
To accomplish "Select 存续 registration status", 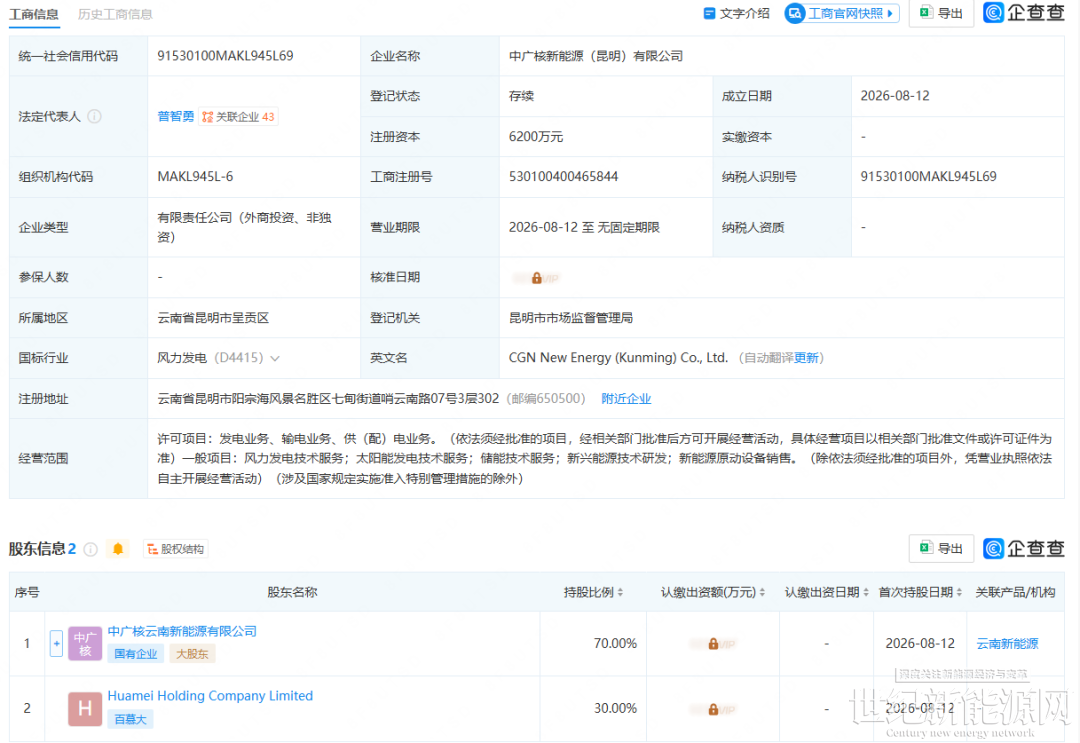I will pos(521,96).
